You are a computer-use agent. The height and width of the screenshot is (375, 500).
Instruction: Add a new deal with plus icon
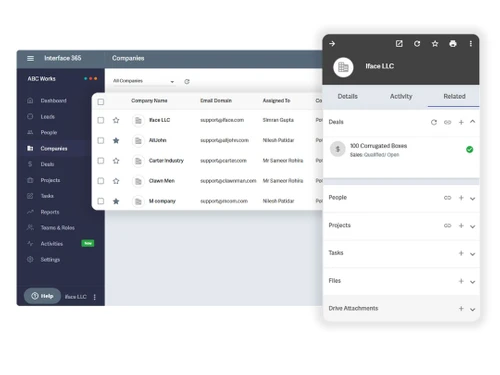(x=461, y=122)
